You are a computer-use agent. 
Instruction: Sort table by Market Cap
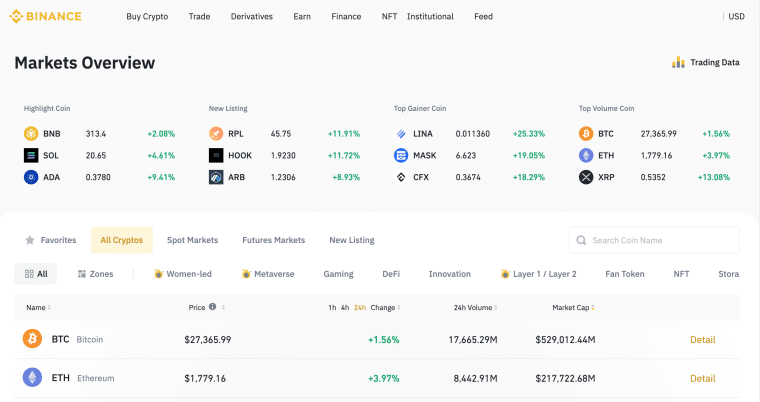pyautogui.click(x=578, y=307)
